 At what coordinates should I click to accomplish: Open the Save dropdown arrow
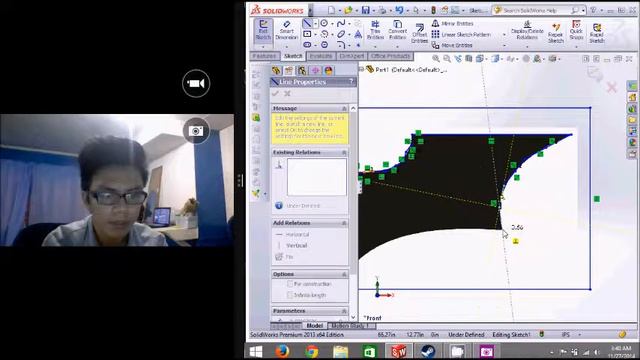point(373,10)
